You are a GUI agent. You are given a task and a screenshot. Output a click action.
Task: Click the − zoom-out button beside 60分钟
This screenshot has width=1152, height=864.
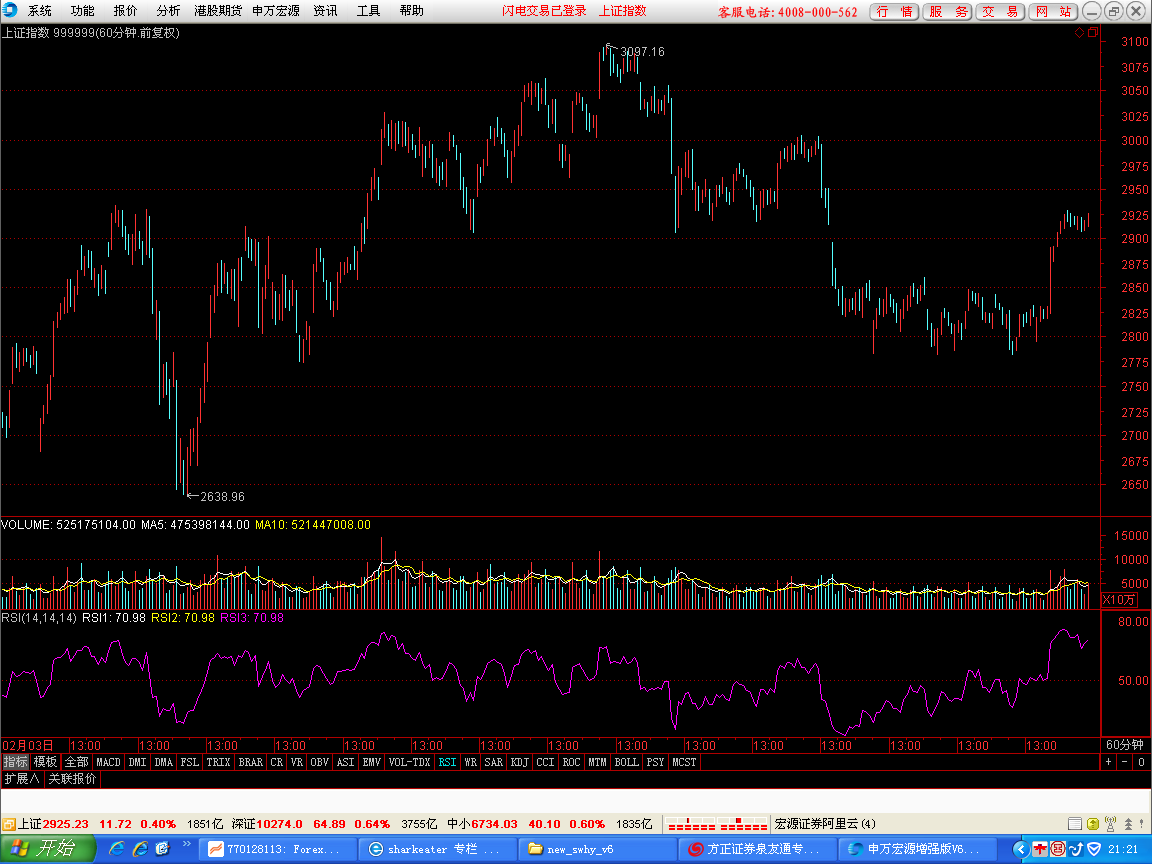[1124, 762]
